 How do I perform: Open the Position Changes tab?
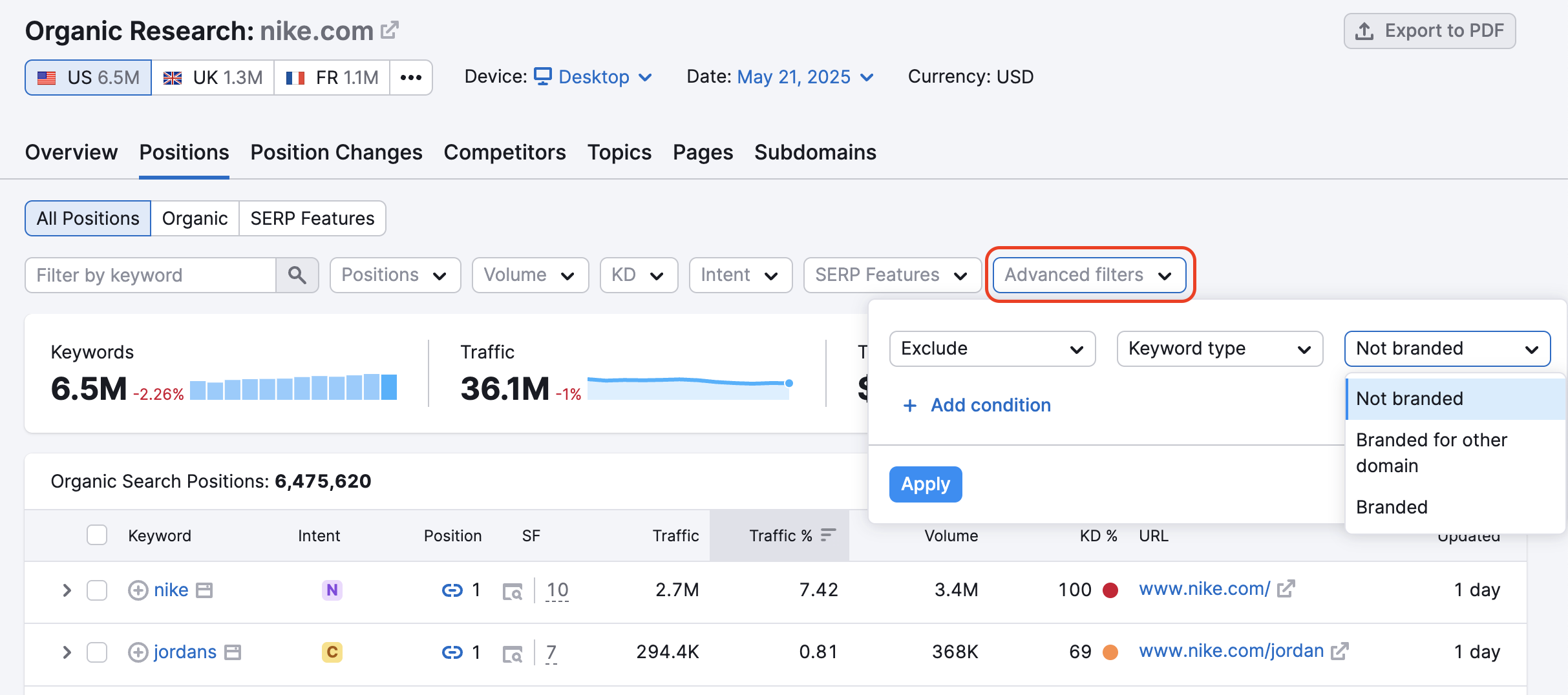[336, 153]
